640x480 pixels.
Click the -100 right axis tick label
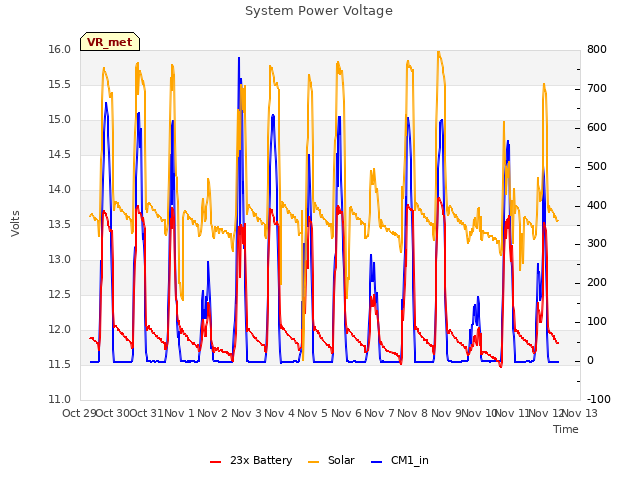tap(599, 399)
